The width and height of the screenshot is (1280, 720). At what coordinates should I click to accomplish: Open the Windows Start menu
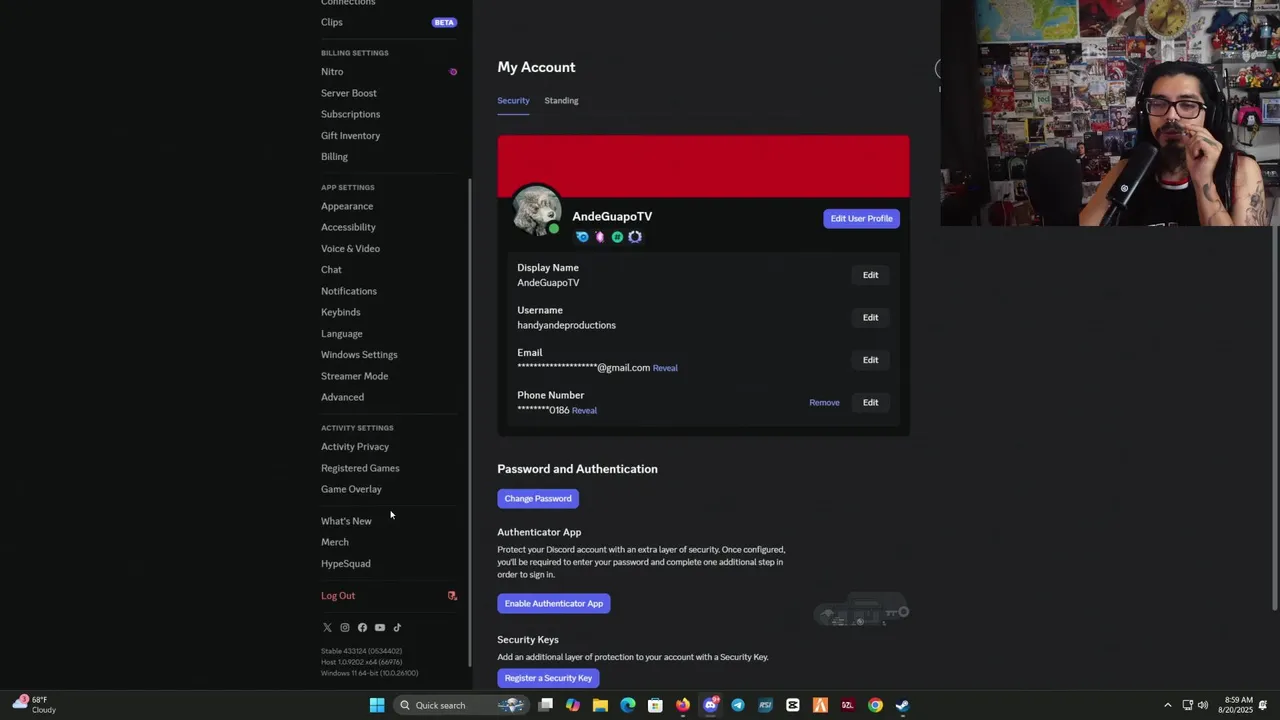coord(377,705)
